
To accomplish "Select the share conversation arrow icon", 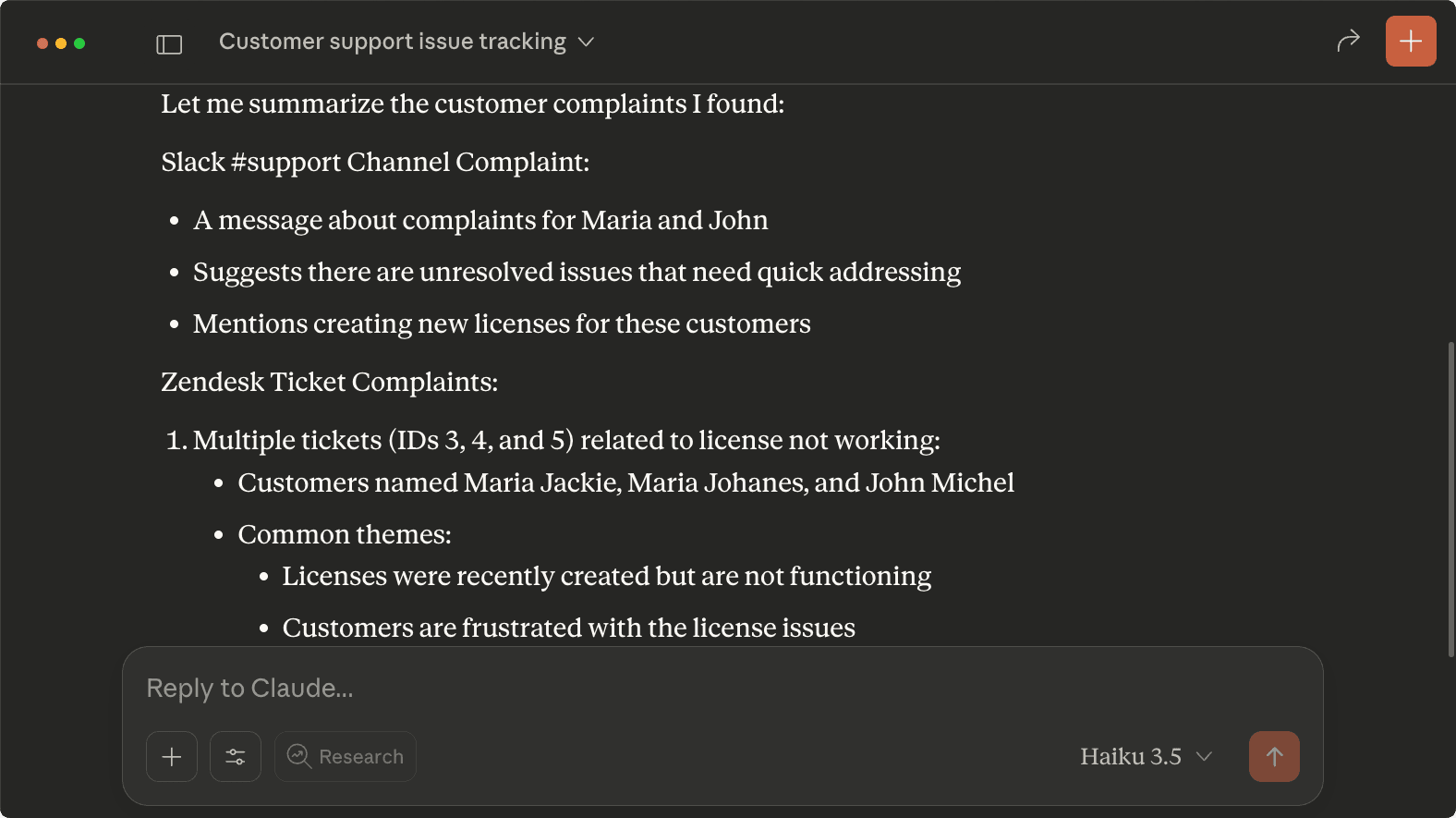I will point(1349,41).
